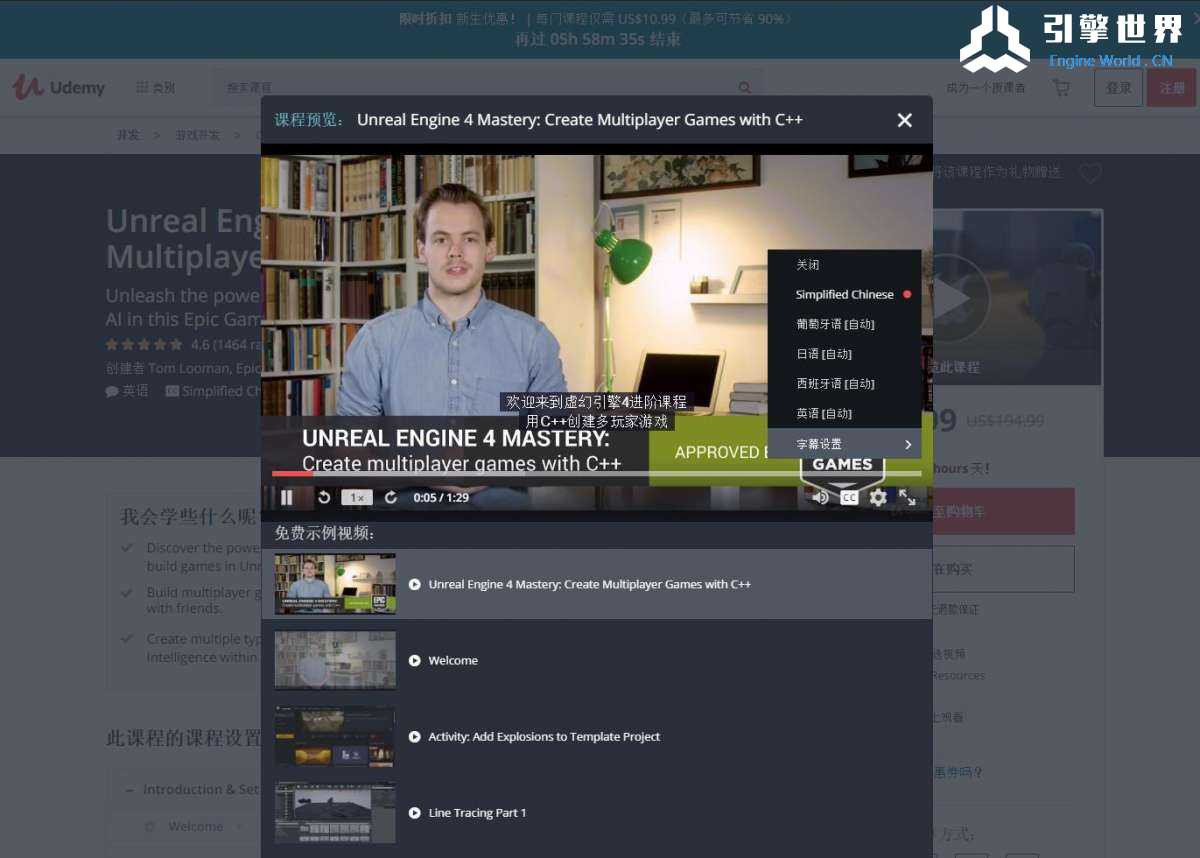Image resolution: width=1200 pixels, height=858 pixels.
Task: Play the Line Tracing Part 1 sample
Action: coord(597,813)
